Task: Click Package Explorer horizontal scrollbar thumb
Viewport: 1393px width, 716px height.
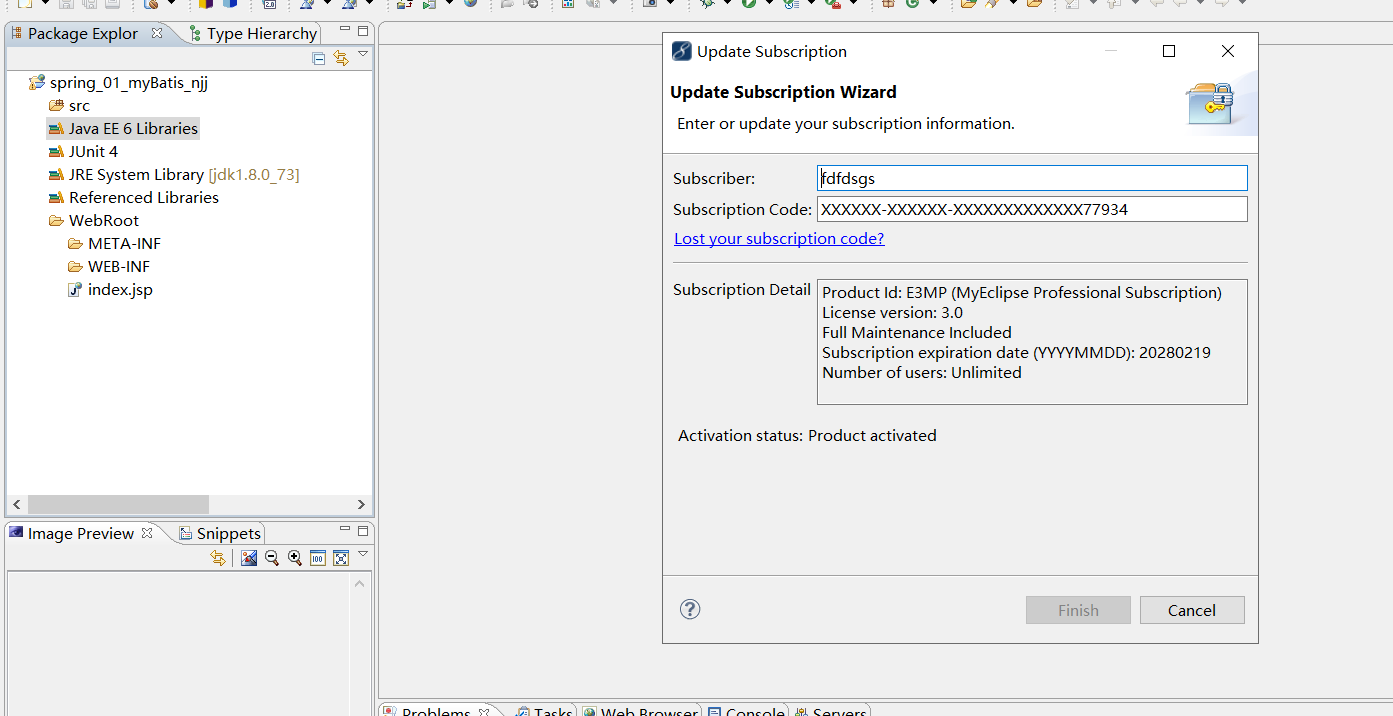Action: (118, 504)
